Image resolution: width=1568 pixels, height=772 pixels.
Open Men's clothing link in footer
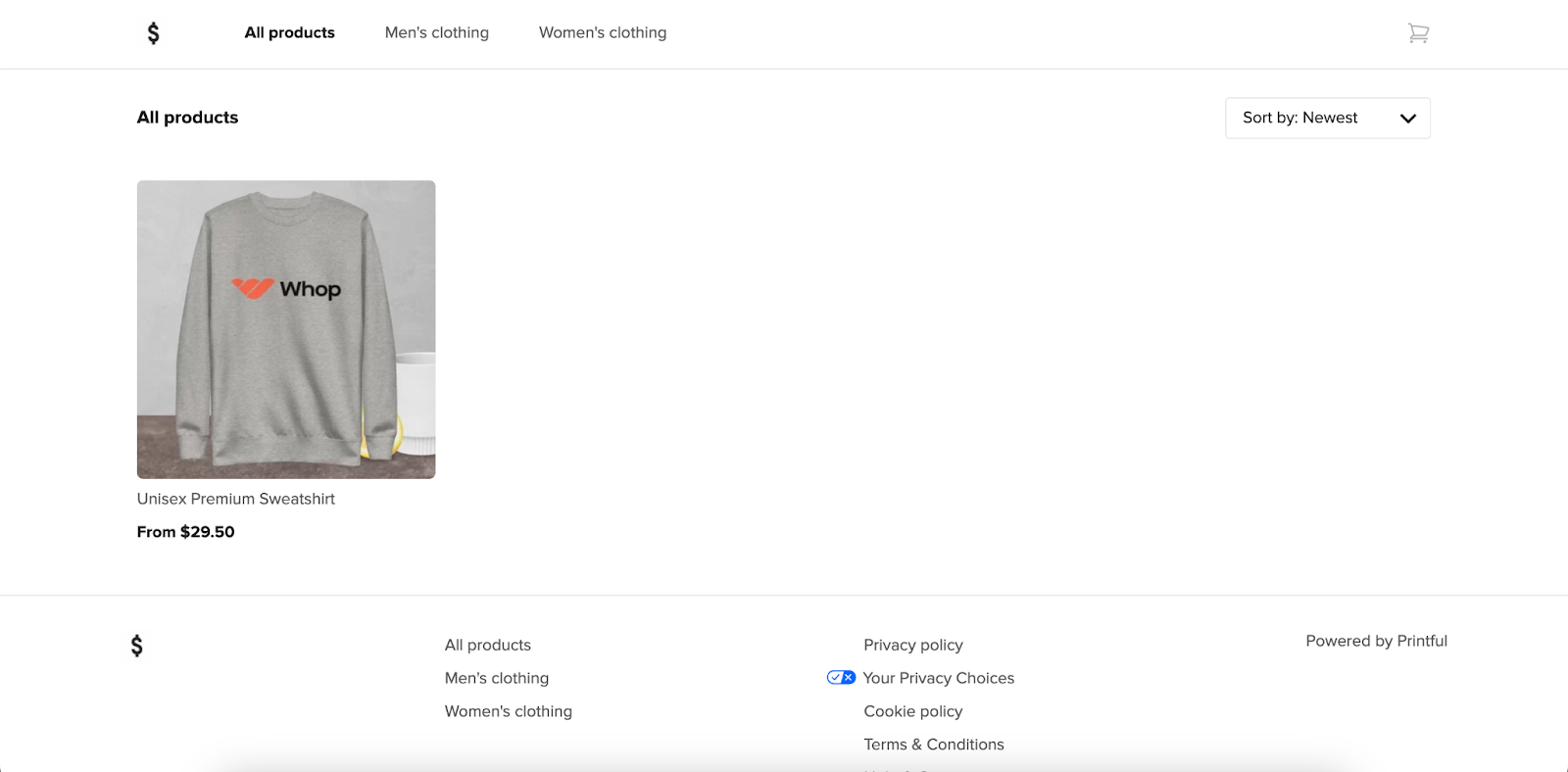497,678
